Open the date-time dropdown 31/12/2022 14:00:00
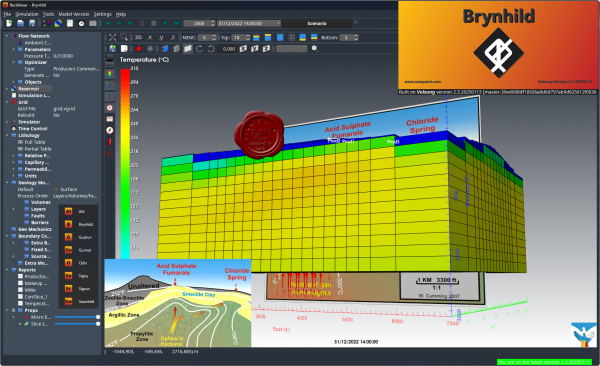The width and height of the screenshot is (600, 366). (x=249, y=23)
